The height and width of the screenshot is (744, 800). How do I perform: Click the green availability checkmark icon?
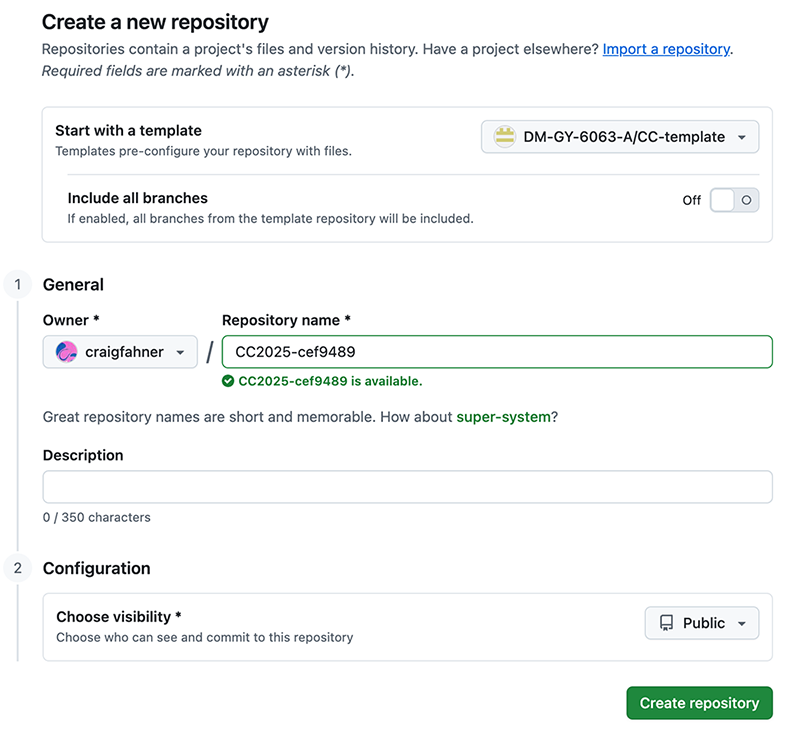[x=228, y=381]
